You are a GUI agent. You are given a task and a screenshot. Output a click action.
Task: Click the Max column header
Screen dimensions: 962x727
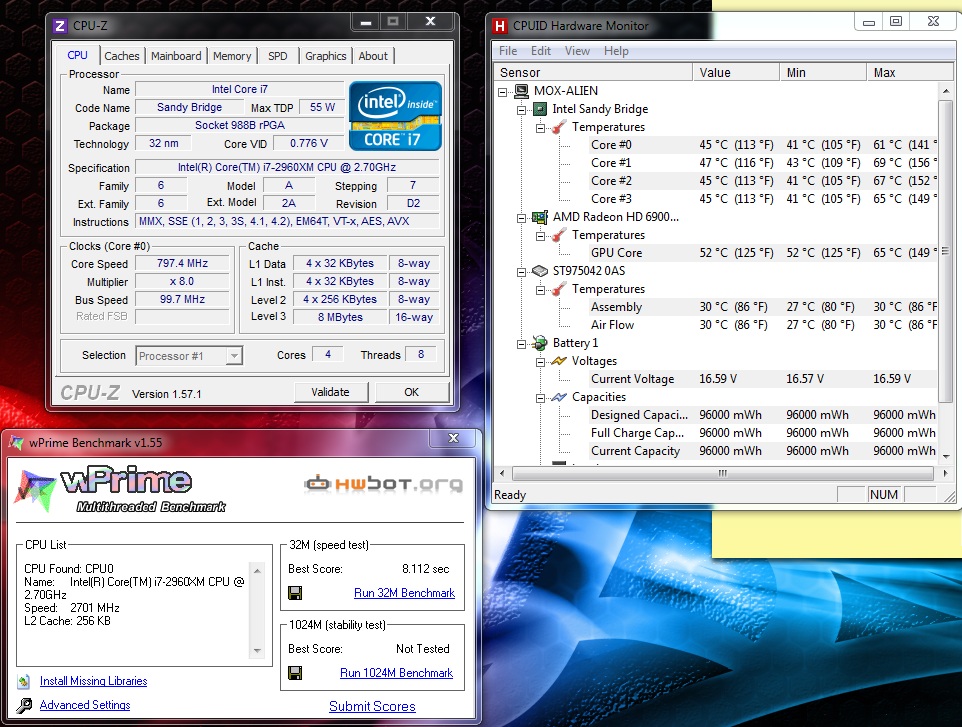pos(910,72)
